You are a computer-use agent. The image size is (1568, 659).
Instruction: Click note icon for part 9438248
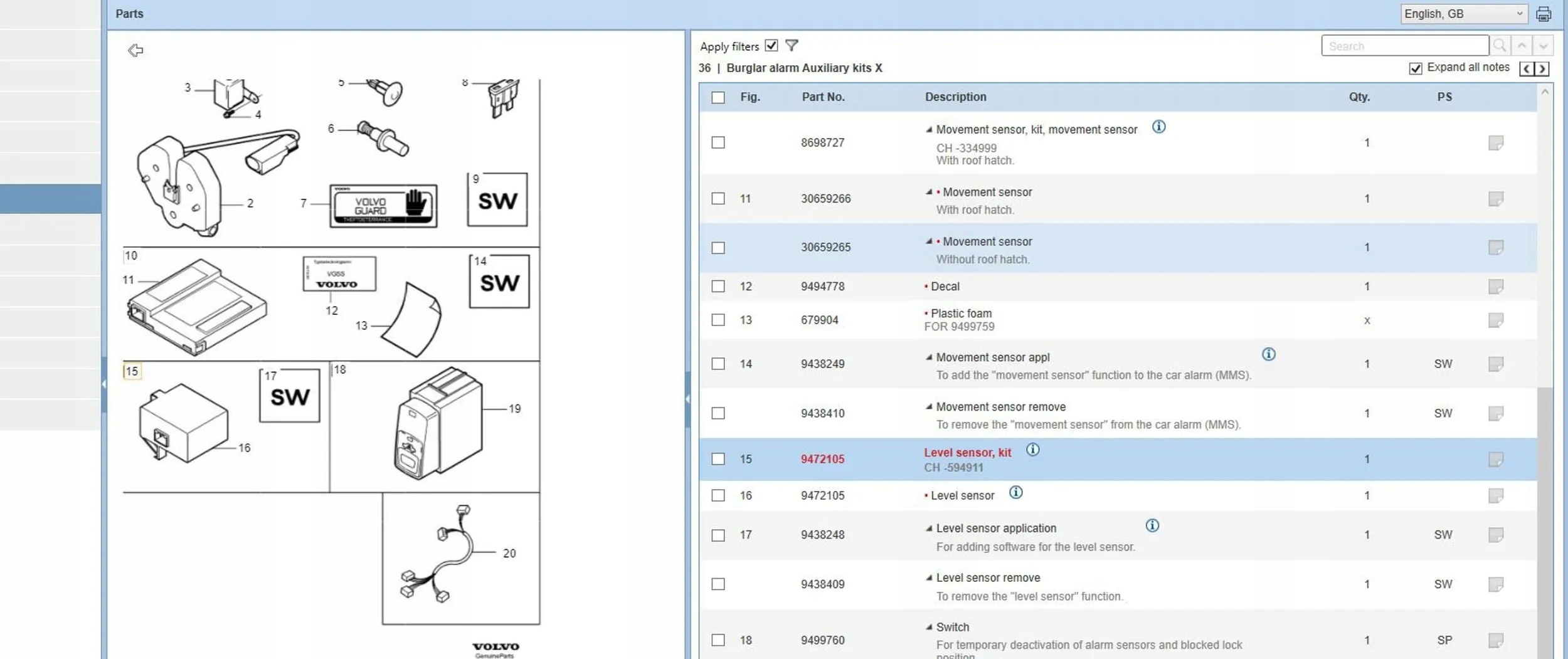pos(1496,535)
